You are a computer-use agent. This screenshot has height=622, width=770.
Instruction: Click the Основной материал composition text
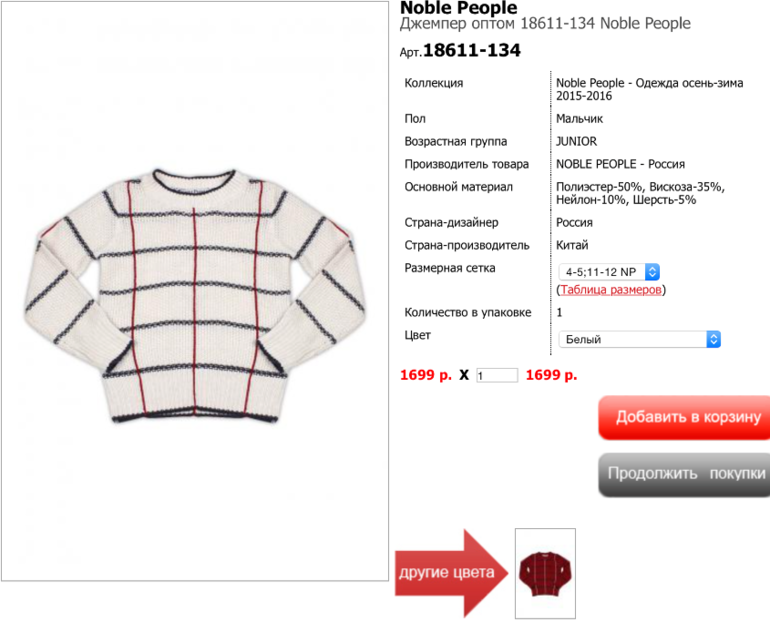640,193
